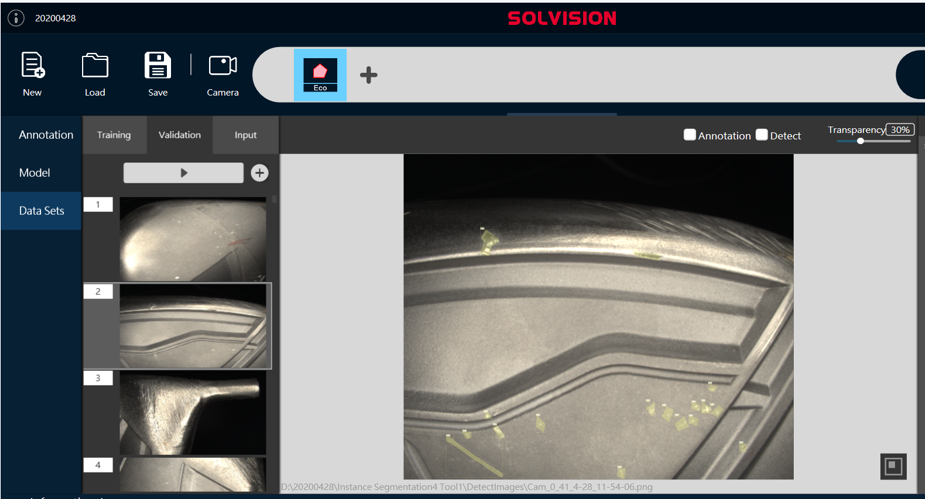925x499 pixels.
Task: Click the fit-to-view square icon
Action: tap(893, 466)
